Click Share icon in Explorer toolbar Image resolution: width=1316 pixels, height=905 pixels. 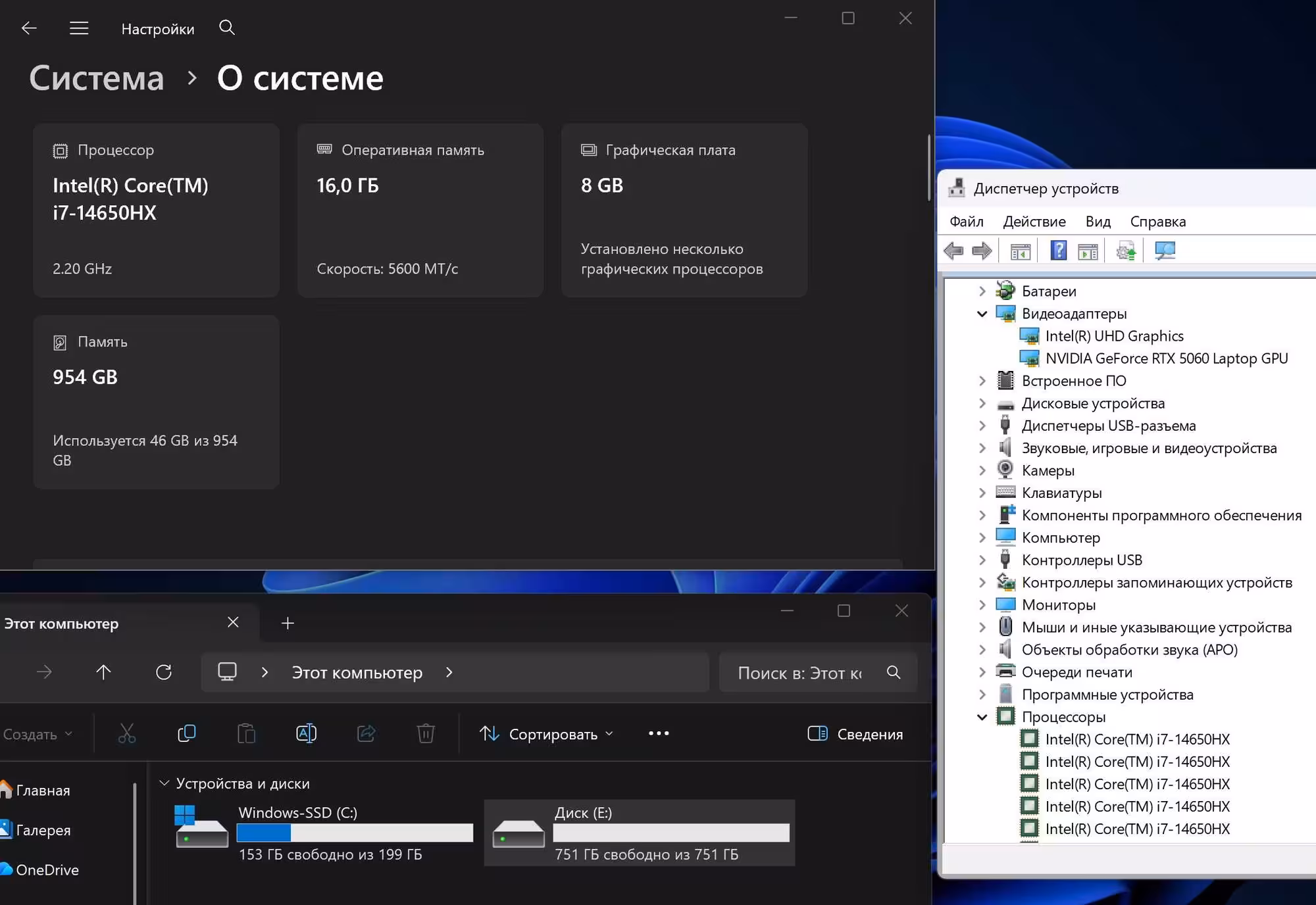(x=366, y=733)
